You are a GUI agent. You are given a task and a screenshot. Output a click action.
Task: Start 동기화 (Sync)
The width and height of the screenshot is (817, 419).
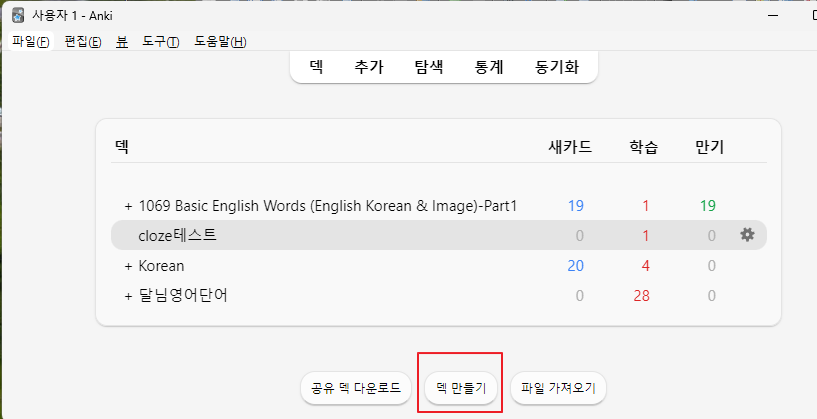coord(557,67)
